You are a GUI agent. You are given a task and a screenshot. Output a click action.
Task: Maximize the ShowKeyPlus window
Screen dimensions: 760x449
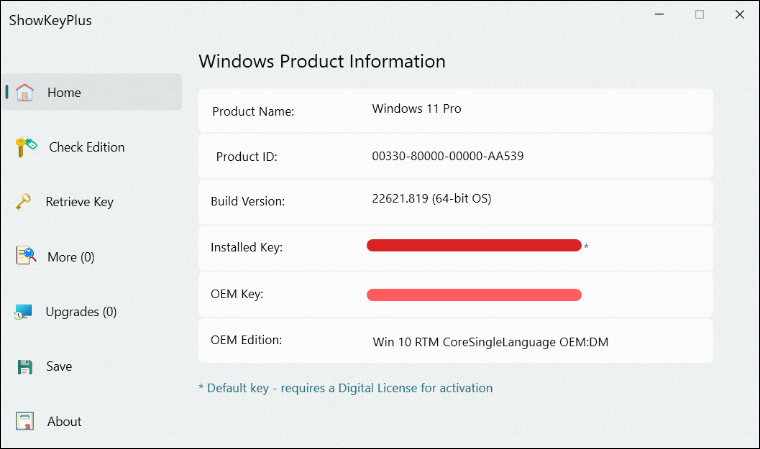(699, 15)
